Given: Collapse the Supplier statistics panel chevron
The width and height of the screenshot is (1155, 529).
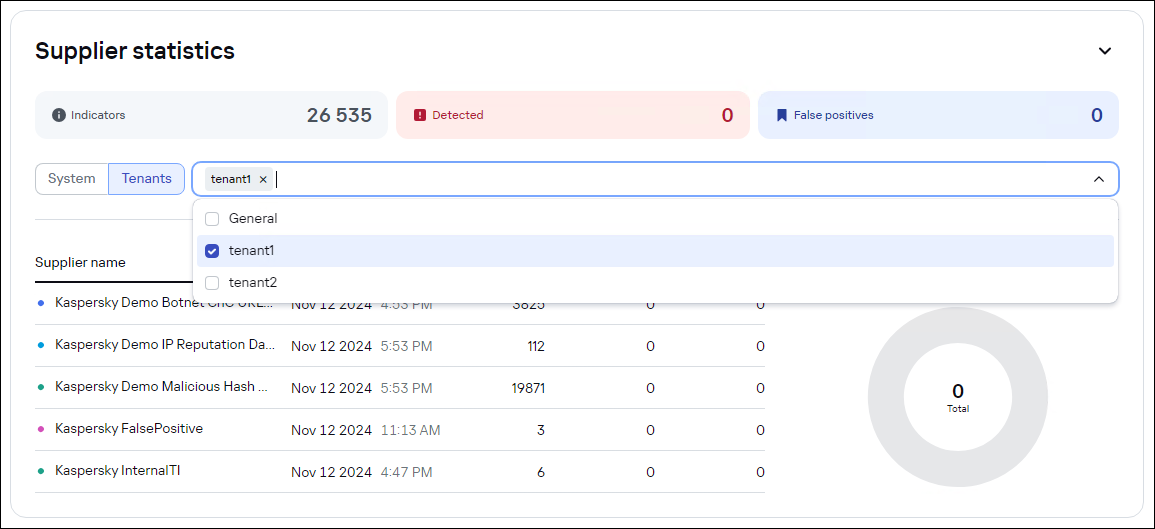Looking at the screenshot, I should [x=1104, y=51].
